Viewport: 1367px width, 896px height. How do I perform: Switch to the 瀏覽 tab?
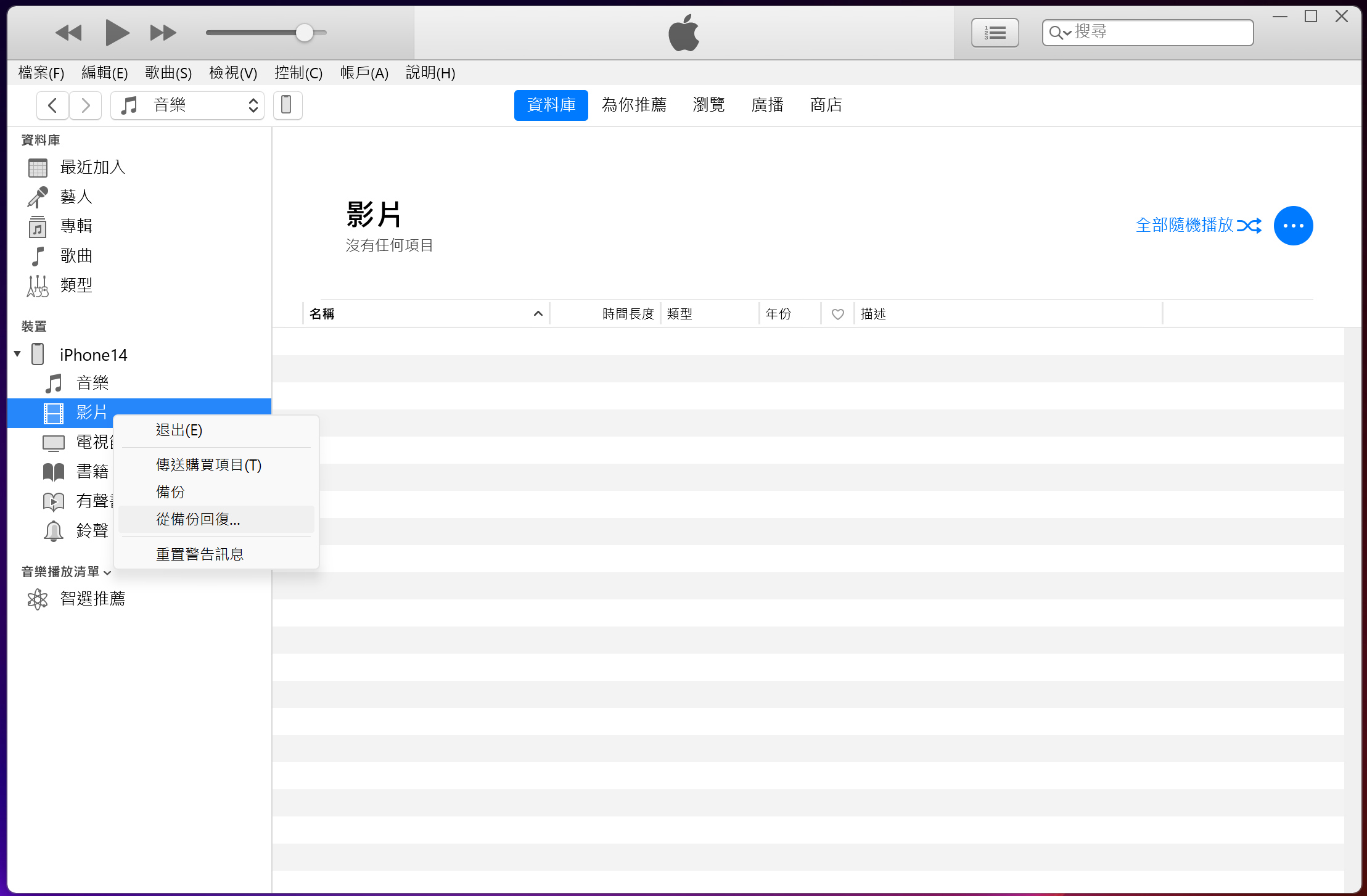click(x=708, y=105)
